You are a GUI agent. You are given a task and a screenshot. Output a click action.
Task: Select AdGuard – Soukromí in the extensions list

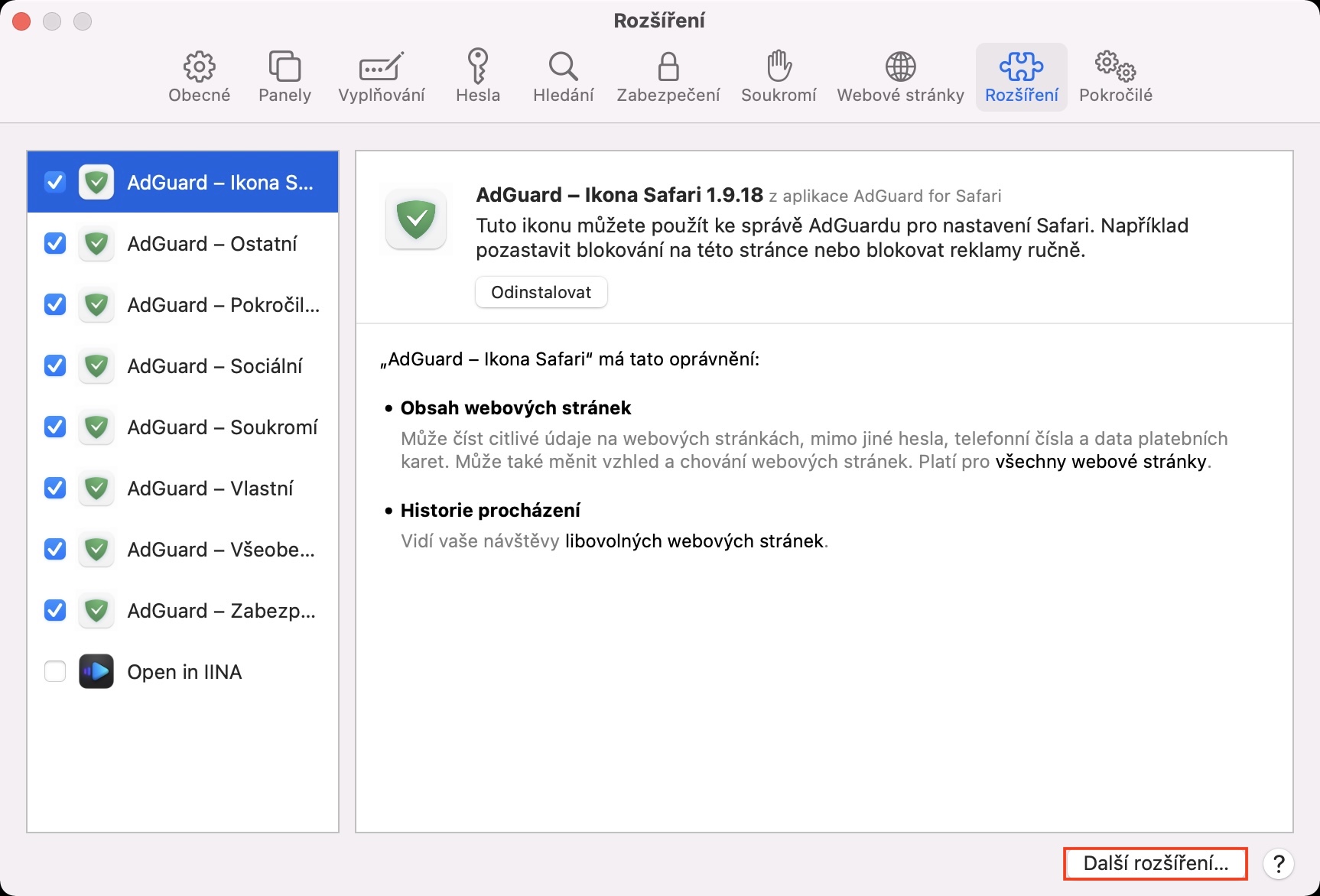pos(222,427)
